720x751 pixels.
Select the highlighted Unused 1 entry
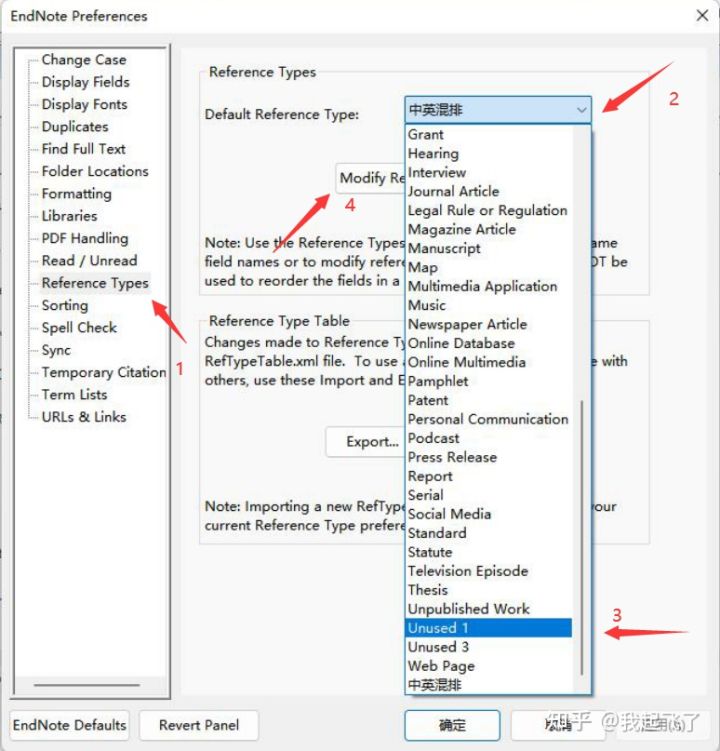coord(489,628)
